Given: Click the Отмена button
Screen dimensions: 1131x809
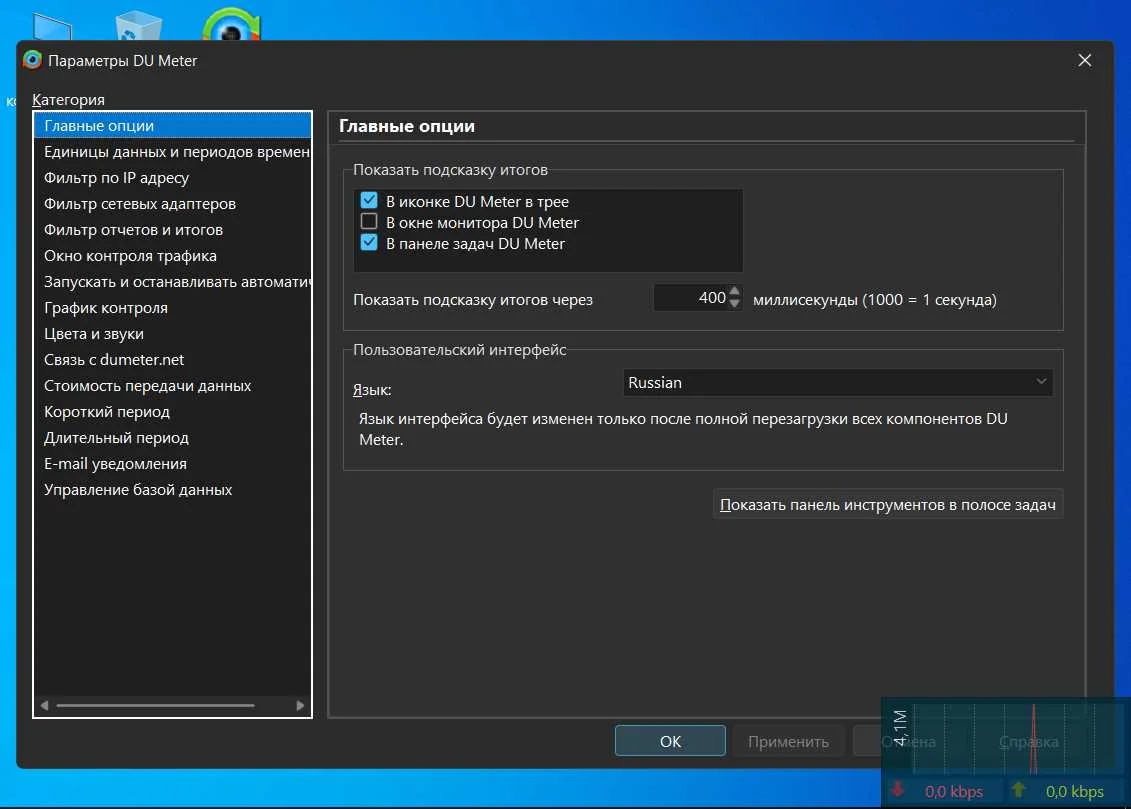Looking at the screenshot, I should pyautogui.click(x=907, y=741).
